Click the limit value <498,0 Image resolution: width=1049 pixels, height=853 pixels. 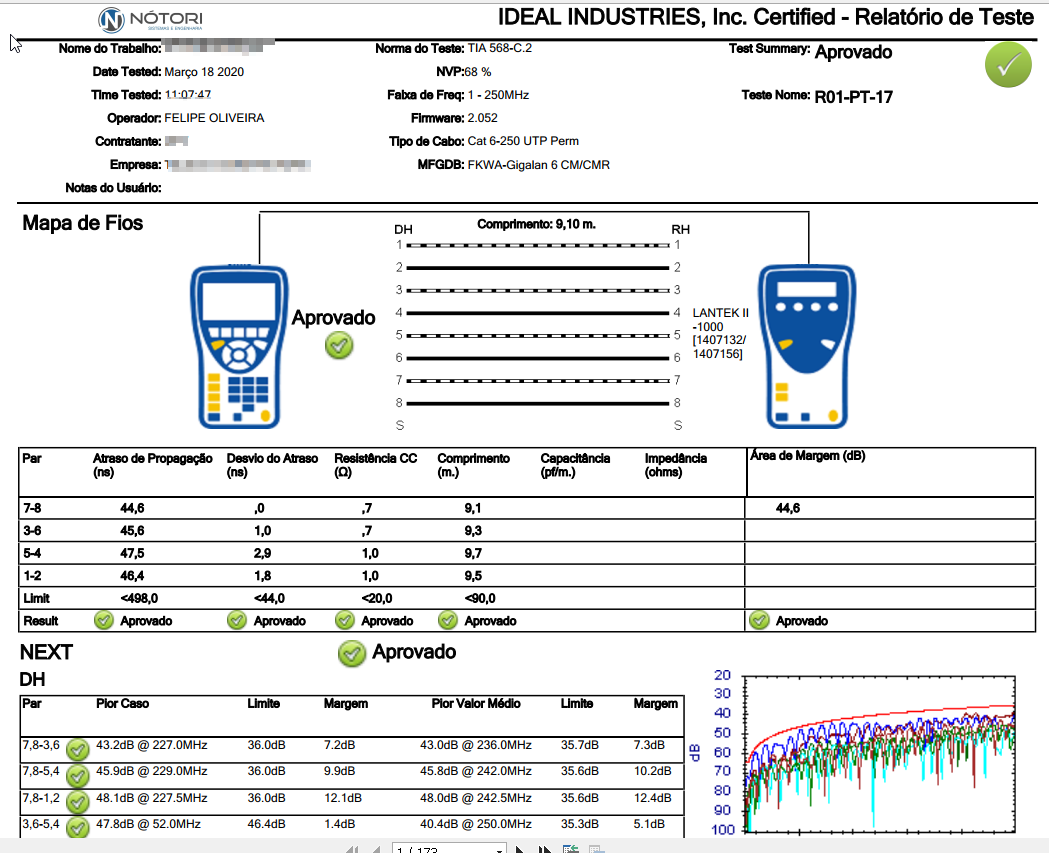pyautogui.click(x=139, y=598)
